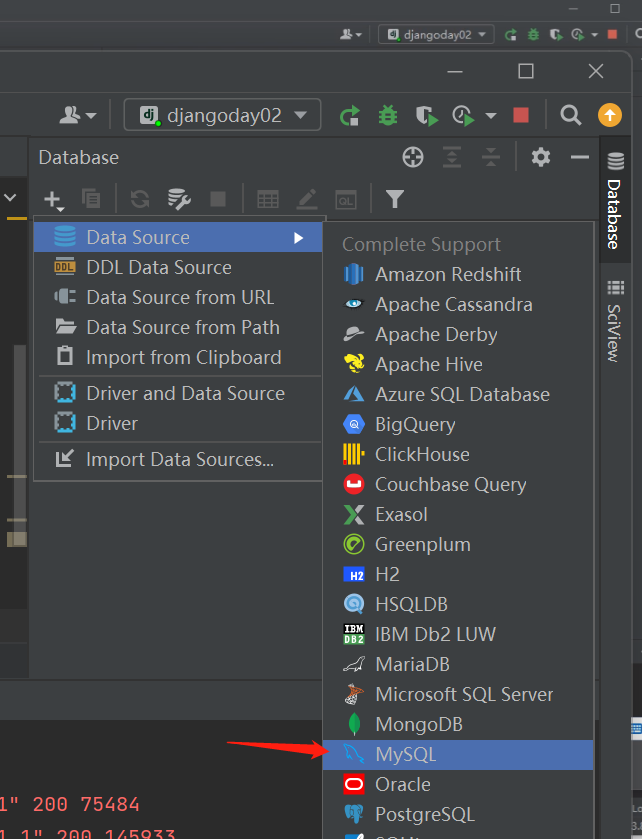Click the orange update arrow icon
This screenshot has width=642, height=839.
coord(609,115)
